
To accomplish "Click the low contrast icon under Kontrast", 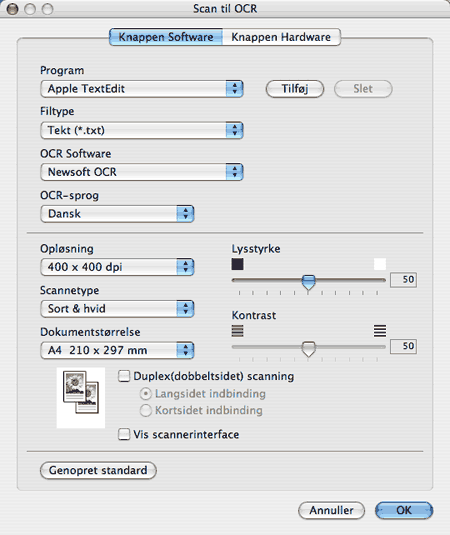I will tap(237, 331).
